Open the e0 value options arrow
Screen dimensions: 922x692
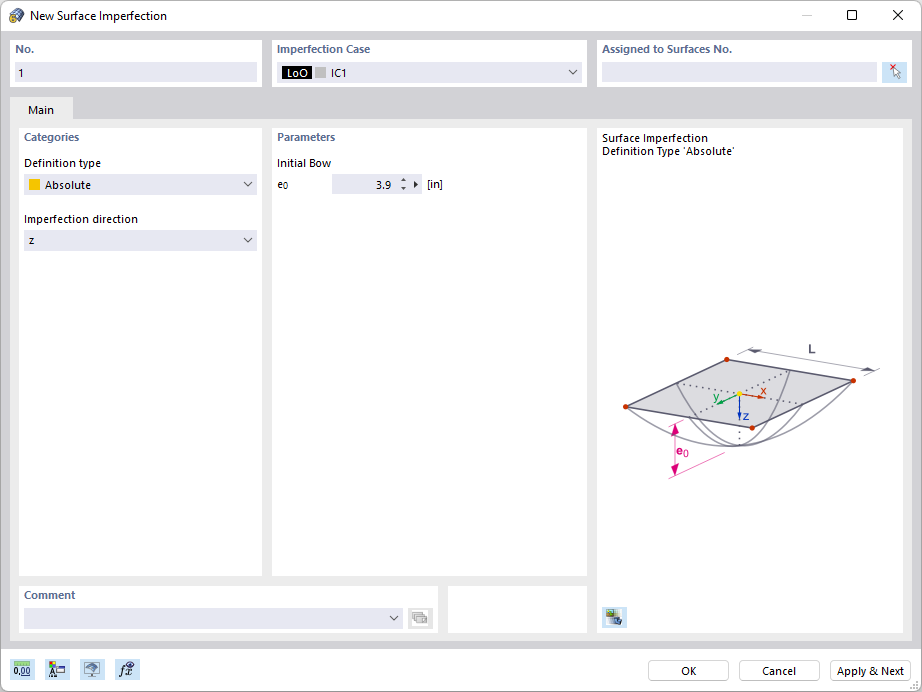tap(416, 185)
